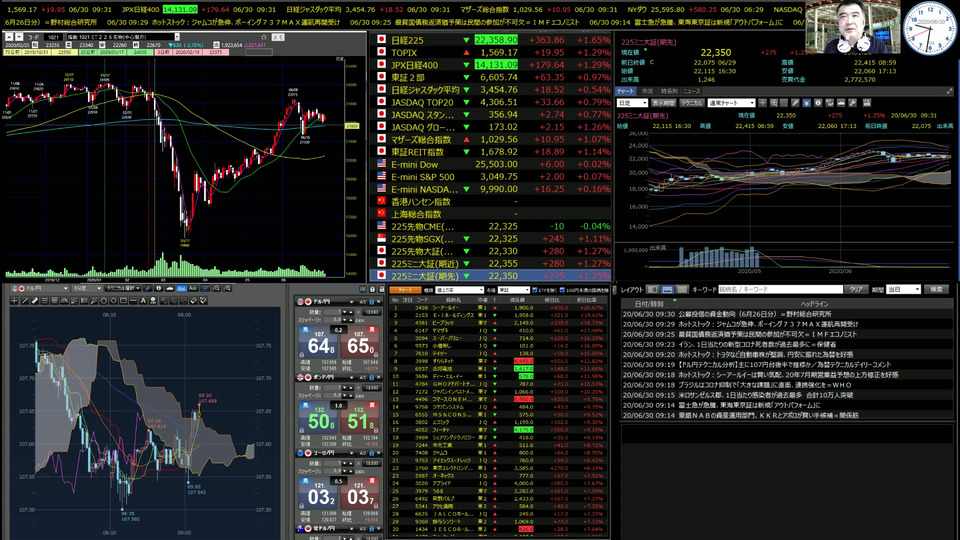Click the orange チャート tab in ranking panel
The height and width of the screenshot is (540, 960).
pyautogui.click(x=405, y=290)
